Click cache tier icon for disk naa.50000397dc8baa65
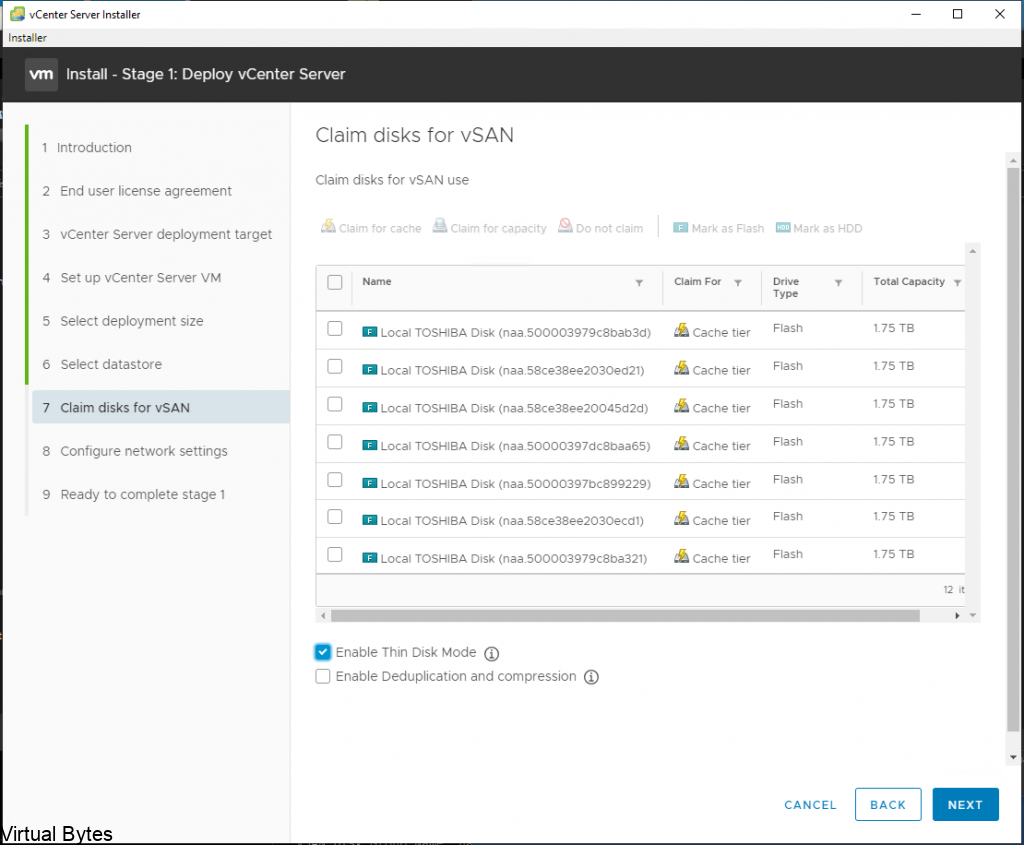This screenshot has height=845, width=1024. (681, 443)
